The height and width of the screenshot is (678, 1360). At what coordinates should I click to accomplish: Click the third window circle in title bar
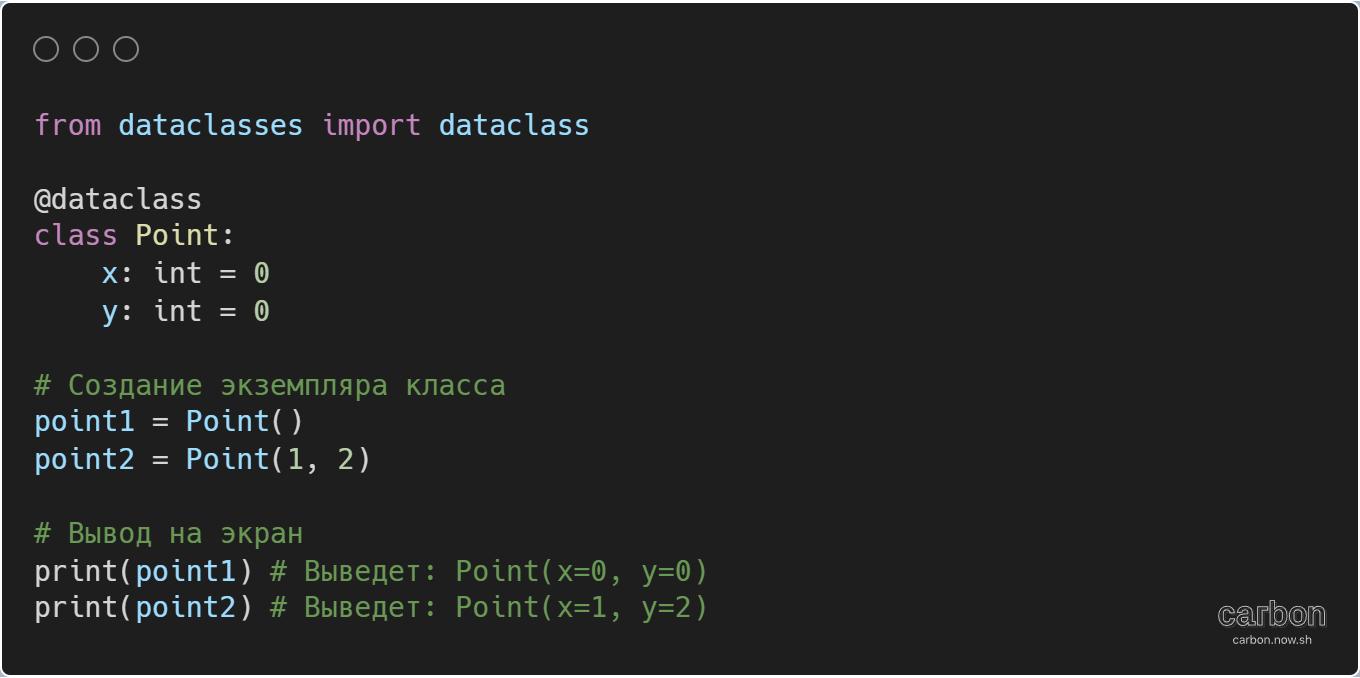(126, 49)
